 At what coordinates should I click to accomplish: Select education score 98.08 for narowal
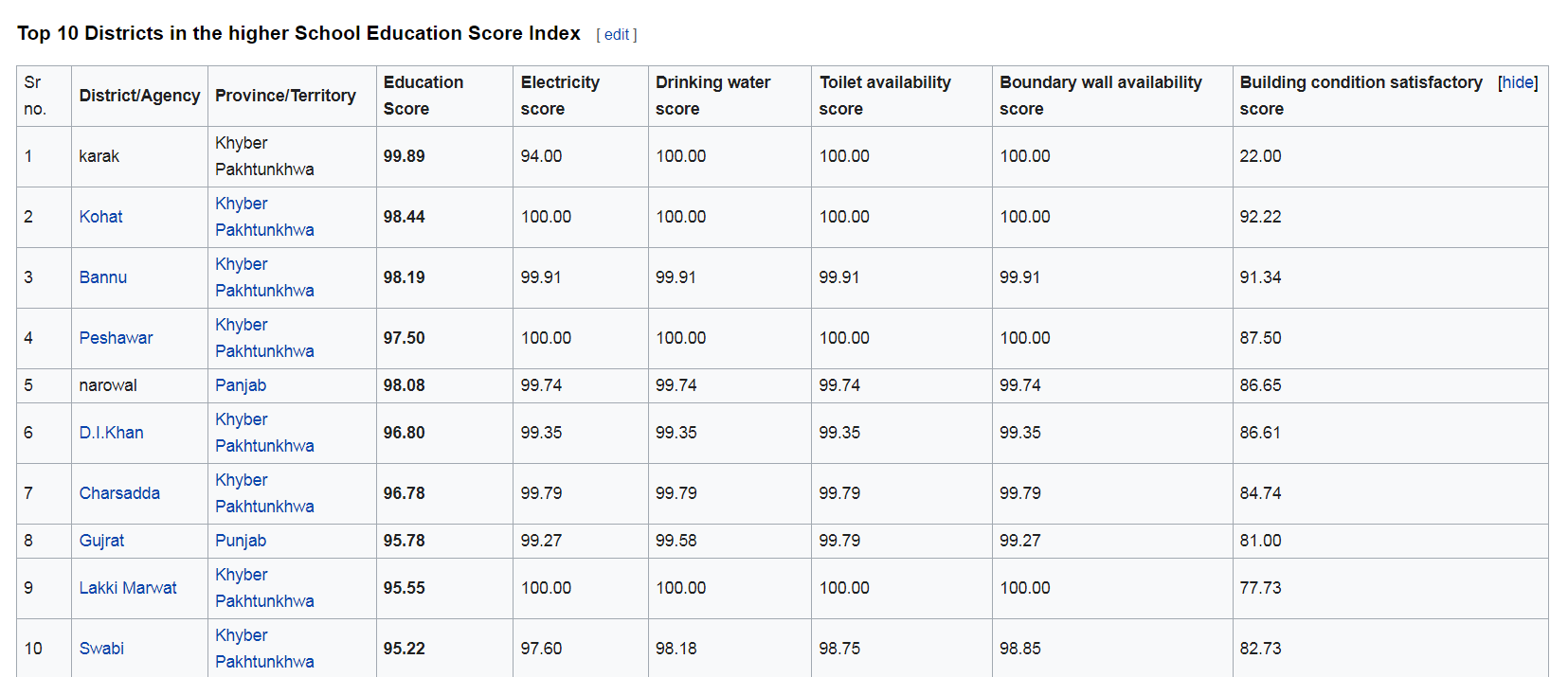pos(404,385)
